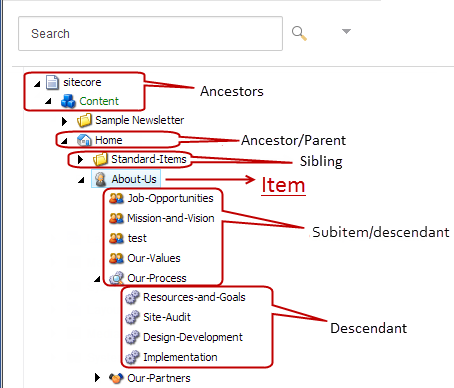Click the Our-Values people icon

coord(116,258)
